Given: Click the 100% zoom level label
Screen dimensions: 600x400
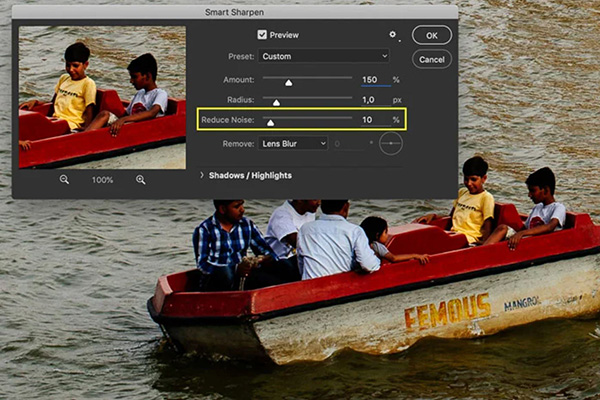Looking at the screenshot, I should pos(102,180).
